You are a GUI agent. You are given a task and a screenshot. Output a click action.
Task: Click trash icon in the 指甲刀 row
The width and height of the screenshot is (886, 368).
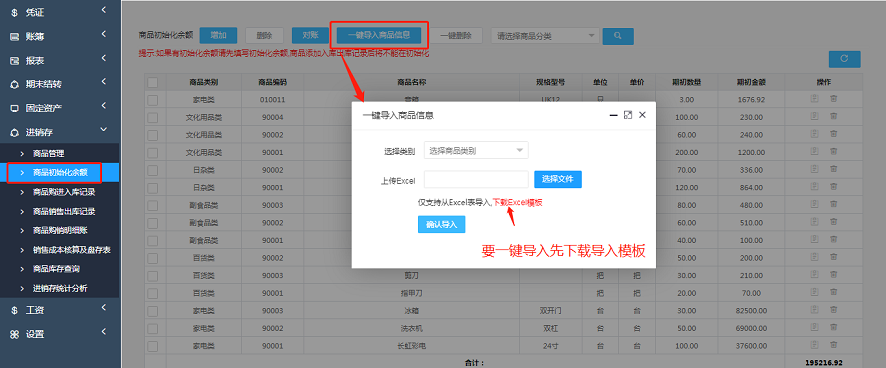pyautogui.click(x=833, y=293)
